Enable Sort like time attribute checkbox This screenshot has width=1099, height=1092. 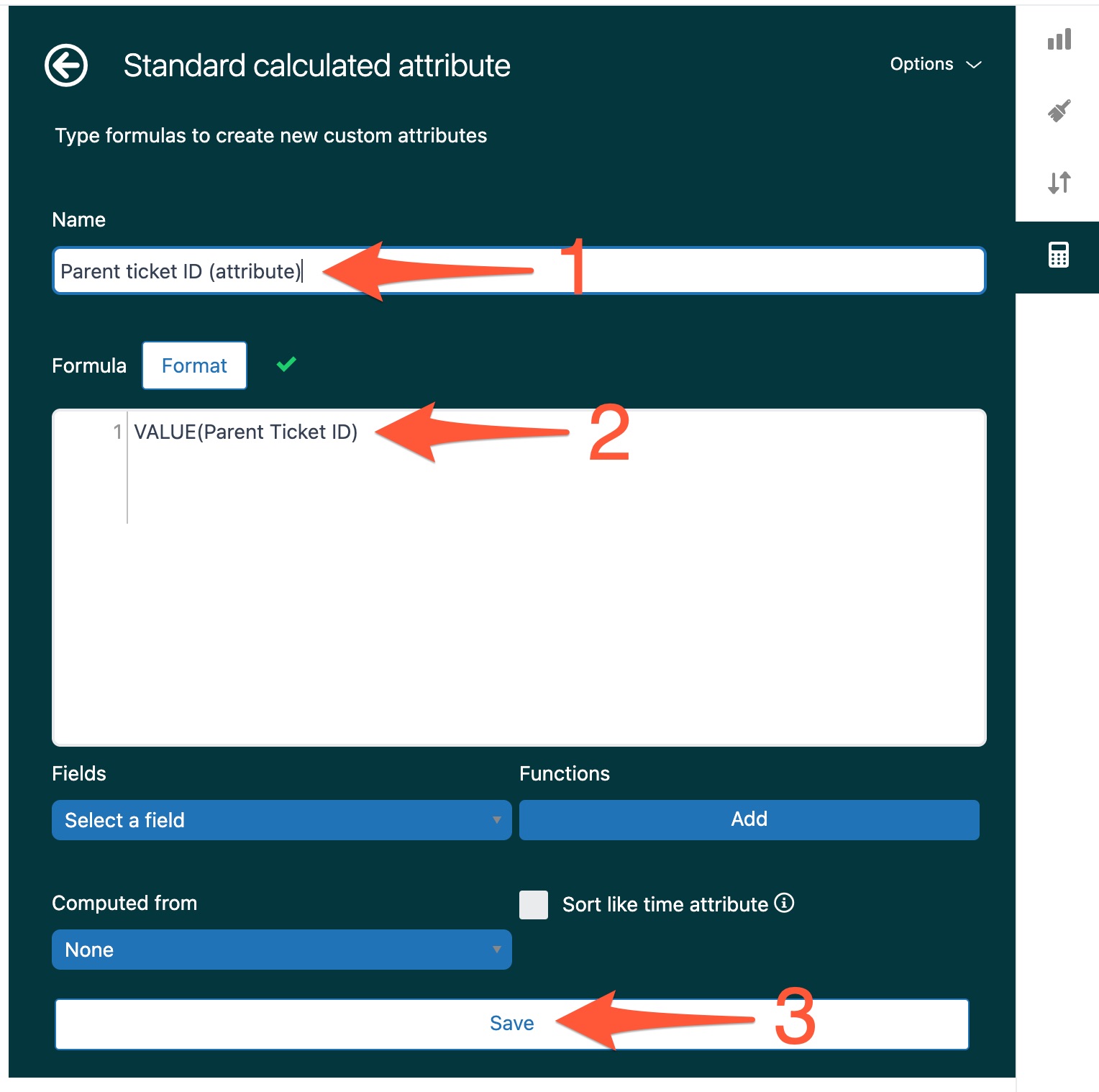coord(534,905)
